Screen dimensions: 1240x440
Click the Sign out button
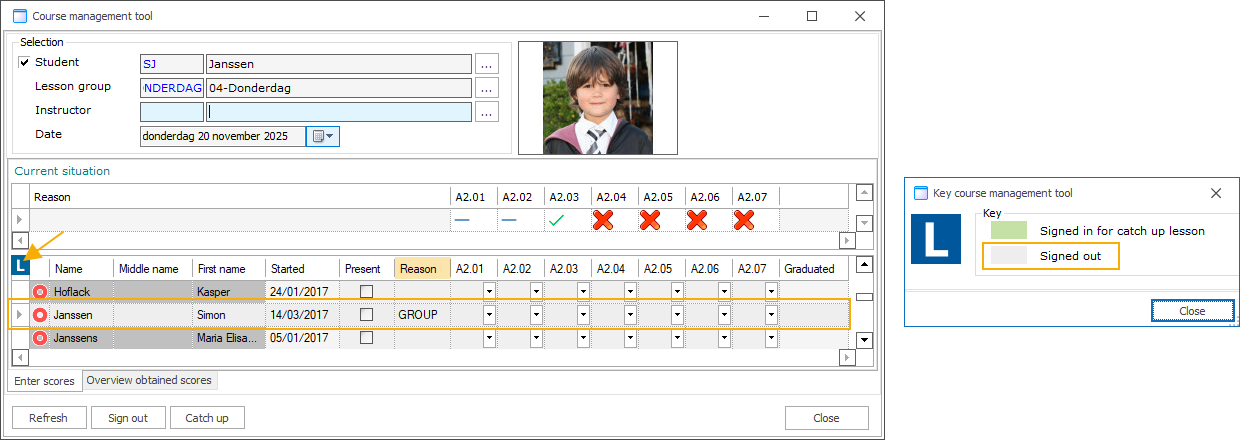pos(128,418)
